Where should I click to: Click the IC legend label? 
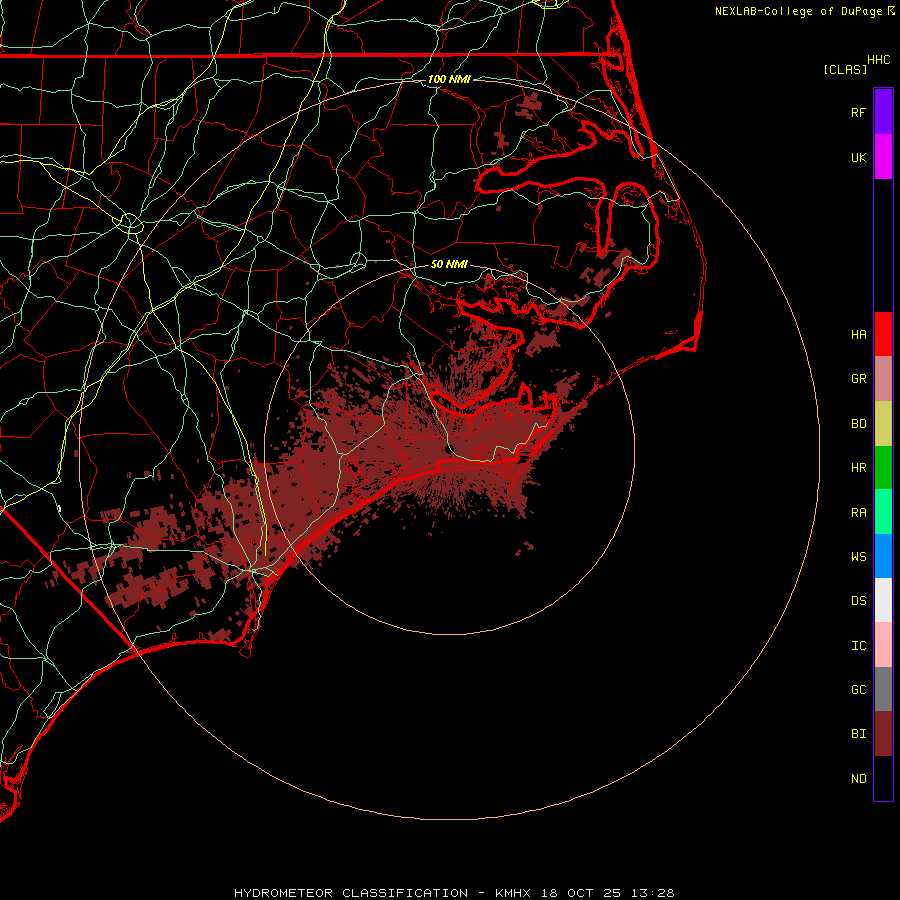(858, 645)
